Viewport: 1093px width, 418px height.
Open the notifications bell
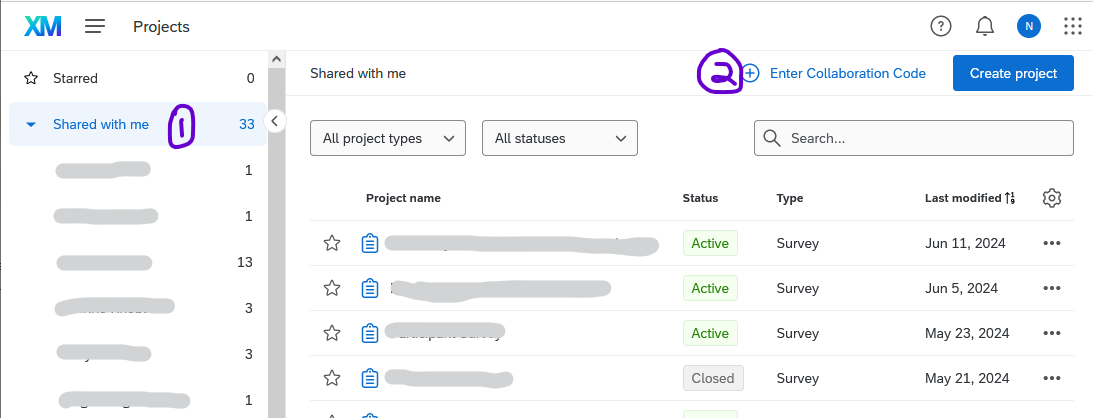click(x=985, y=27)
